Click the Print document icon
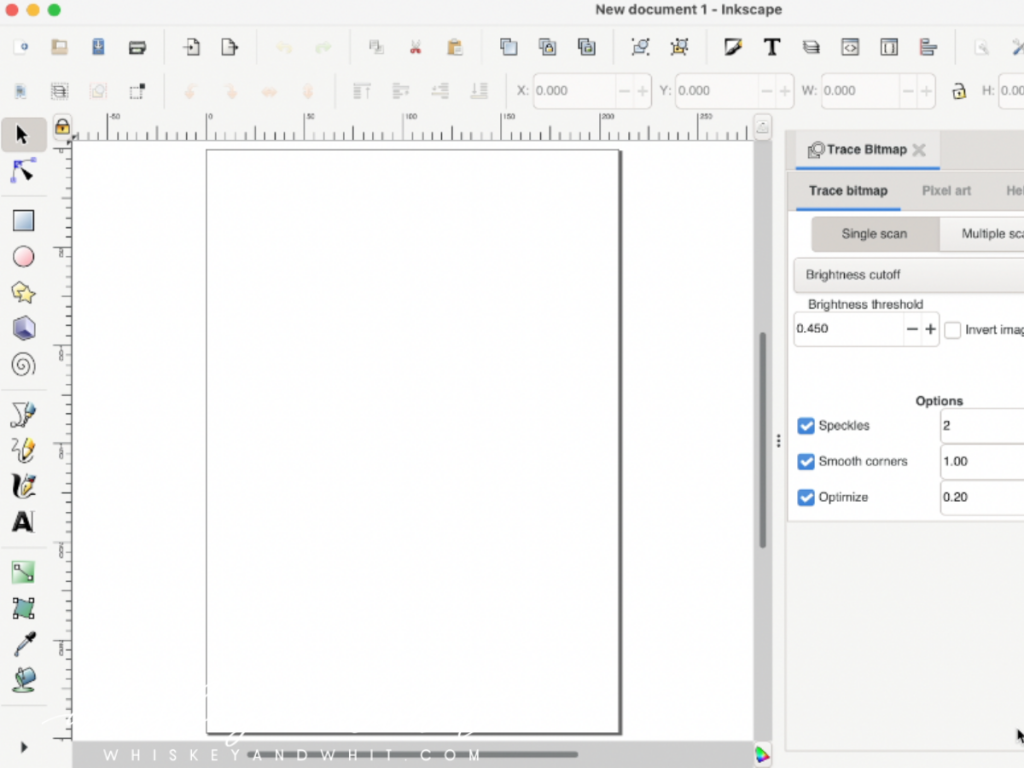The image size is (1024, 768). click(137, 47)
